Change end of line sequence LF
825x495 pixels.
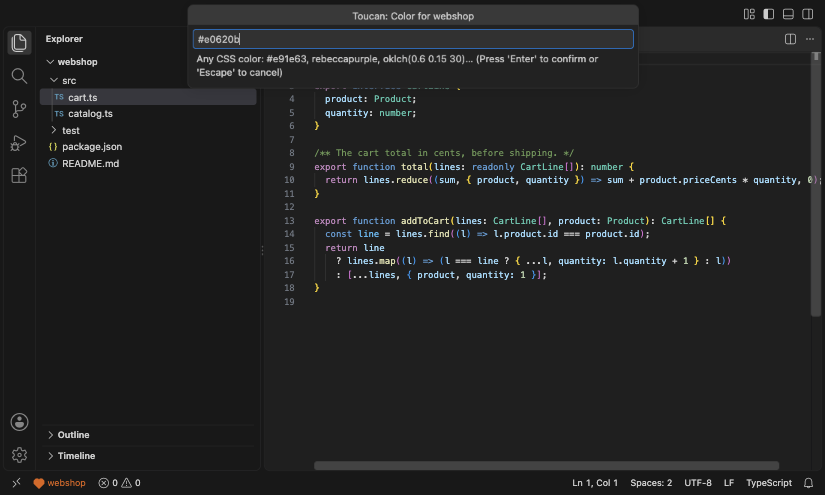(x=729, y=483)
